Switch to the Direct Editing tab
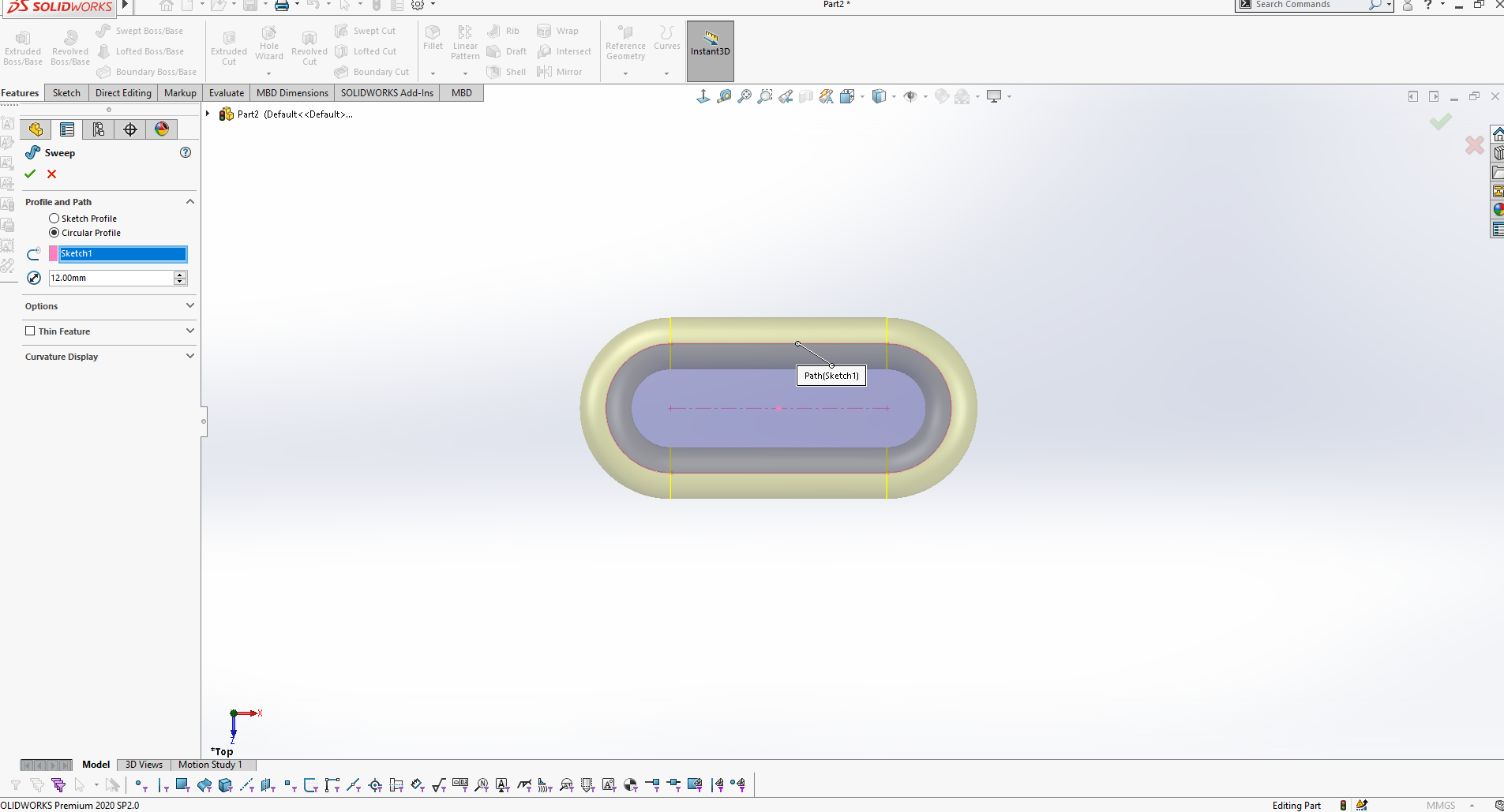The image size is (1504, 812). [x=123, y=93]
